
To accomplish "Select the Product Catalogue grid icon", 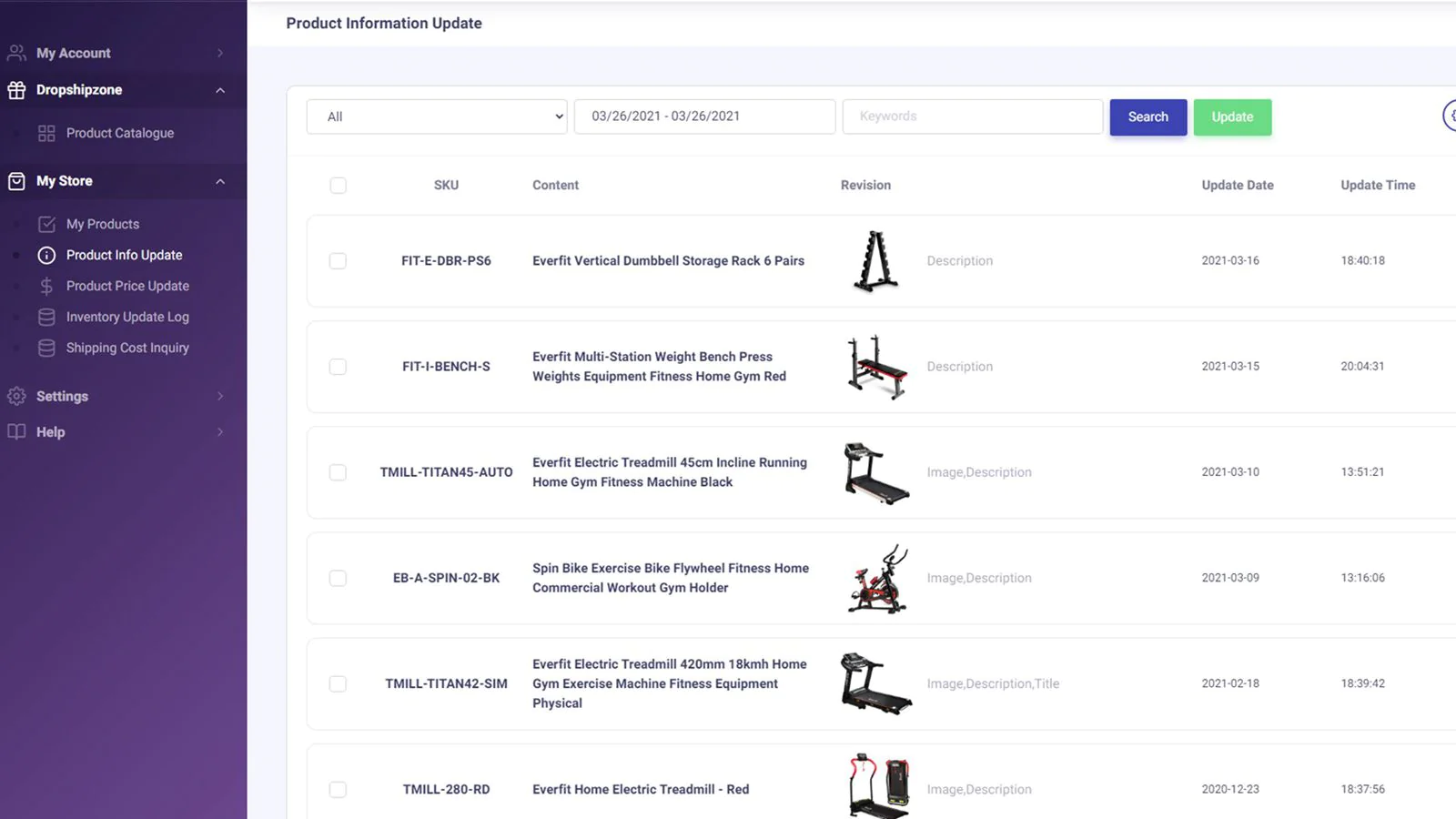I will (46, 133).
